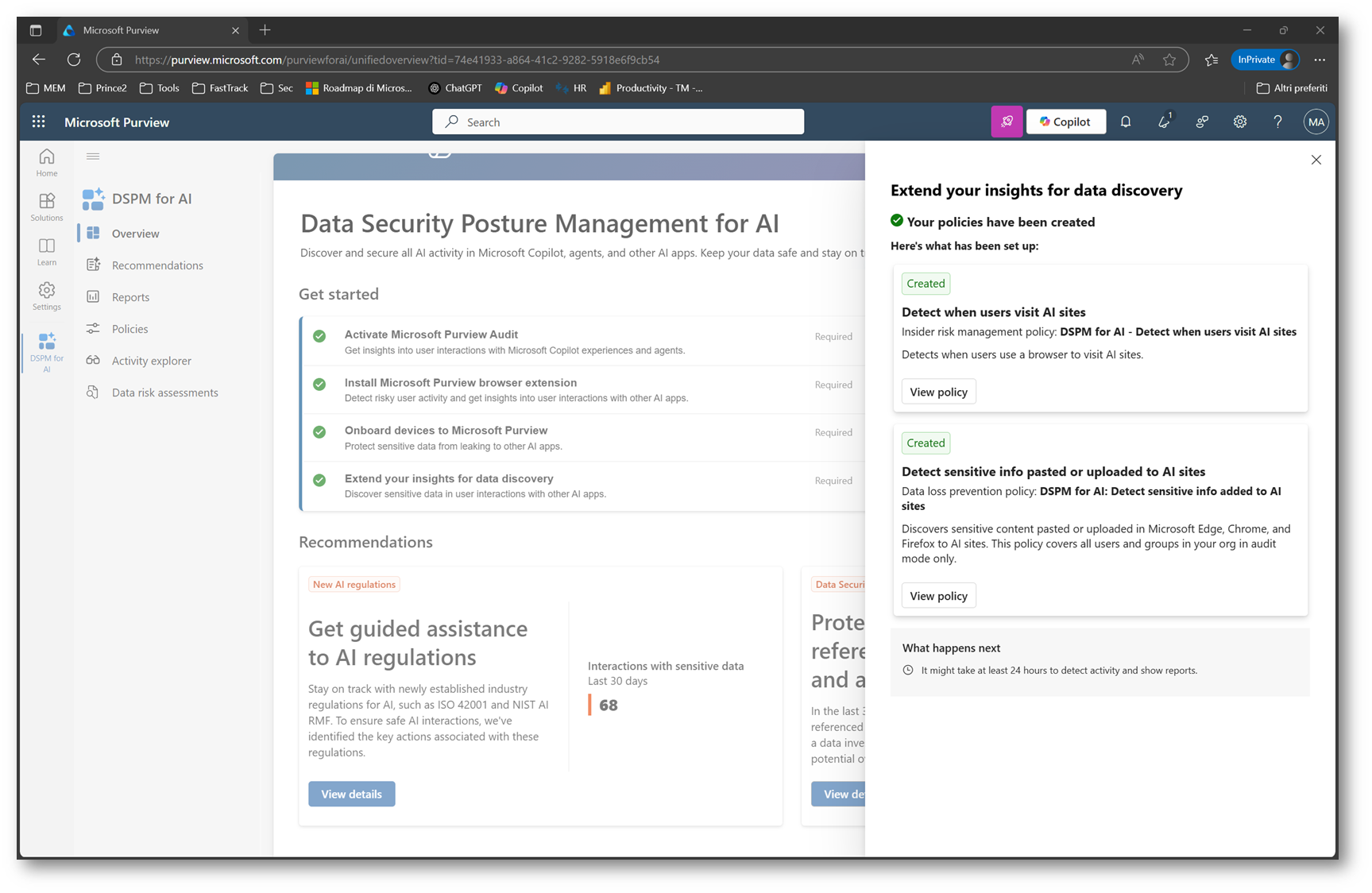Screen dimensions: 1372x893
Task: Open Learn in the left rail
Action: [47, 251]
